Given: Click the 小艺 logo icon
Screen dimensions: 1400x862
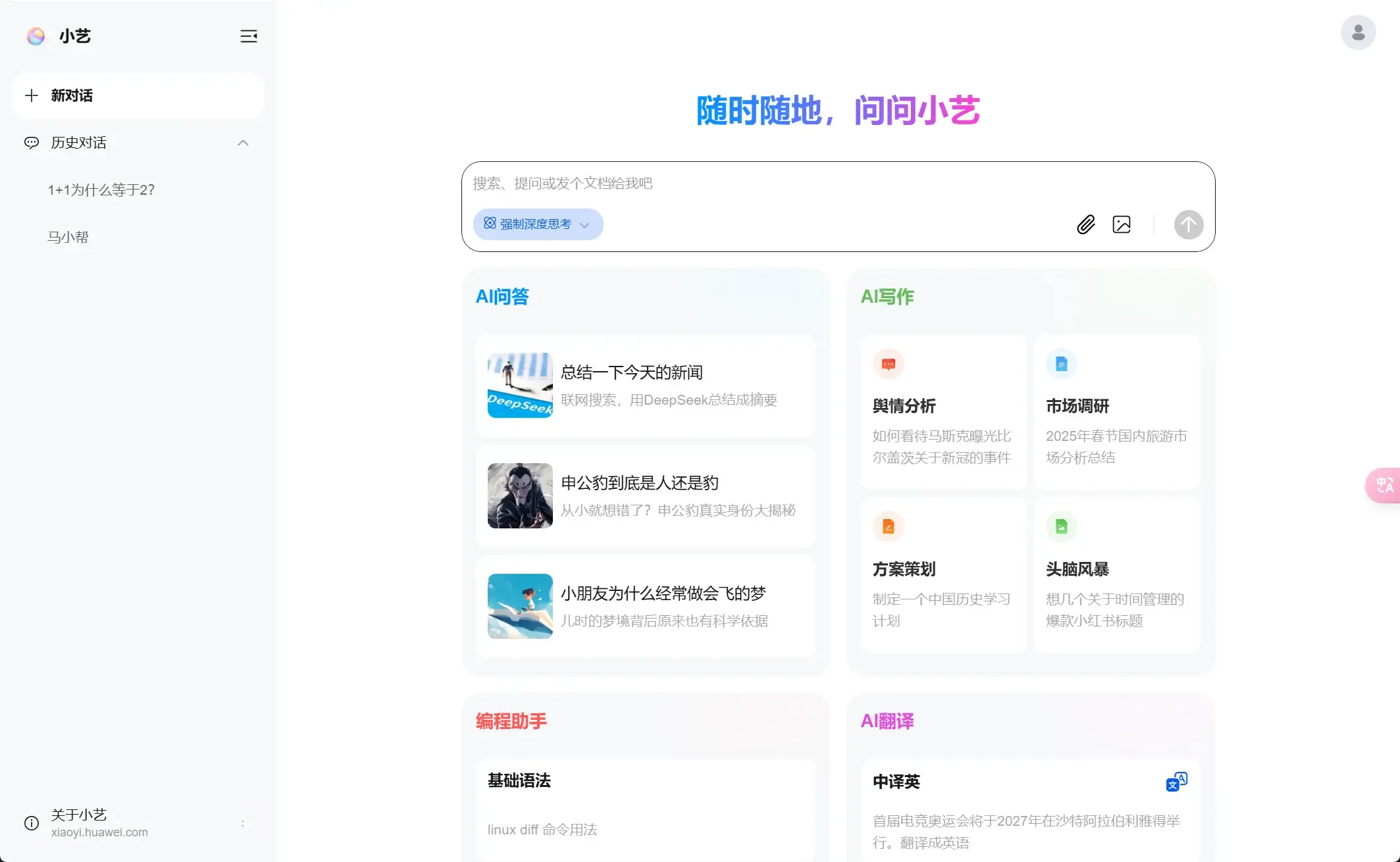Looking at the screenshot, I should 36,36.
